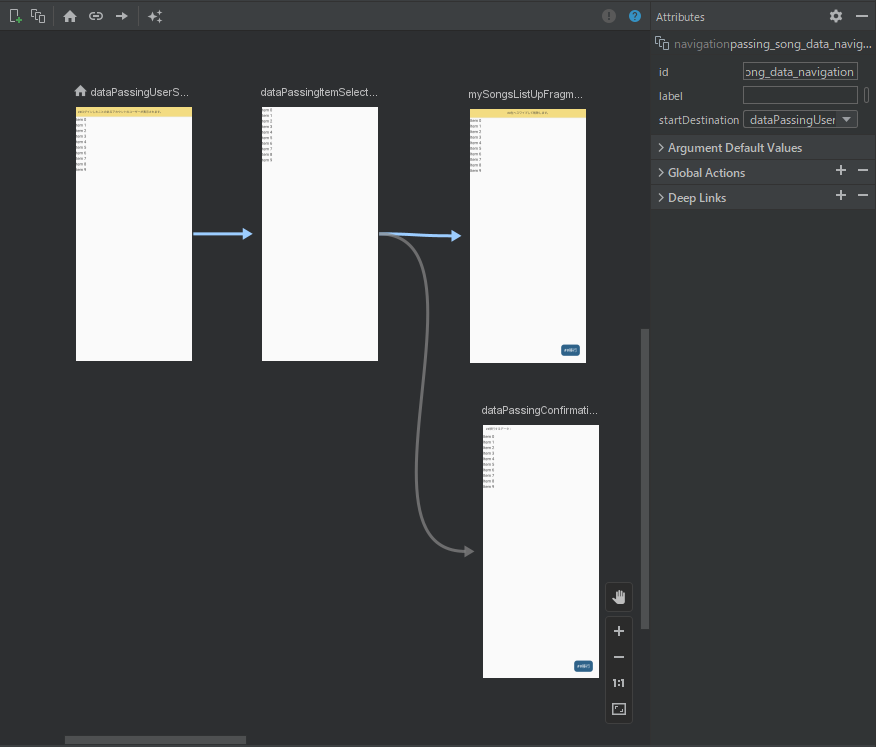Screen dimensions: 876x747
Task: Add a new Deep Link with plus button
Action: (x=841, y=196)
